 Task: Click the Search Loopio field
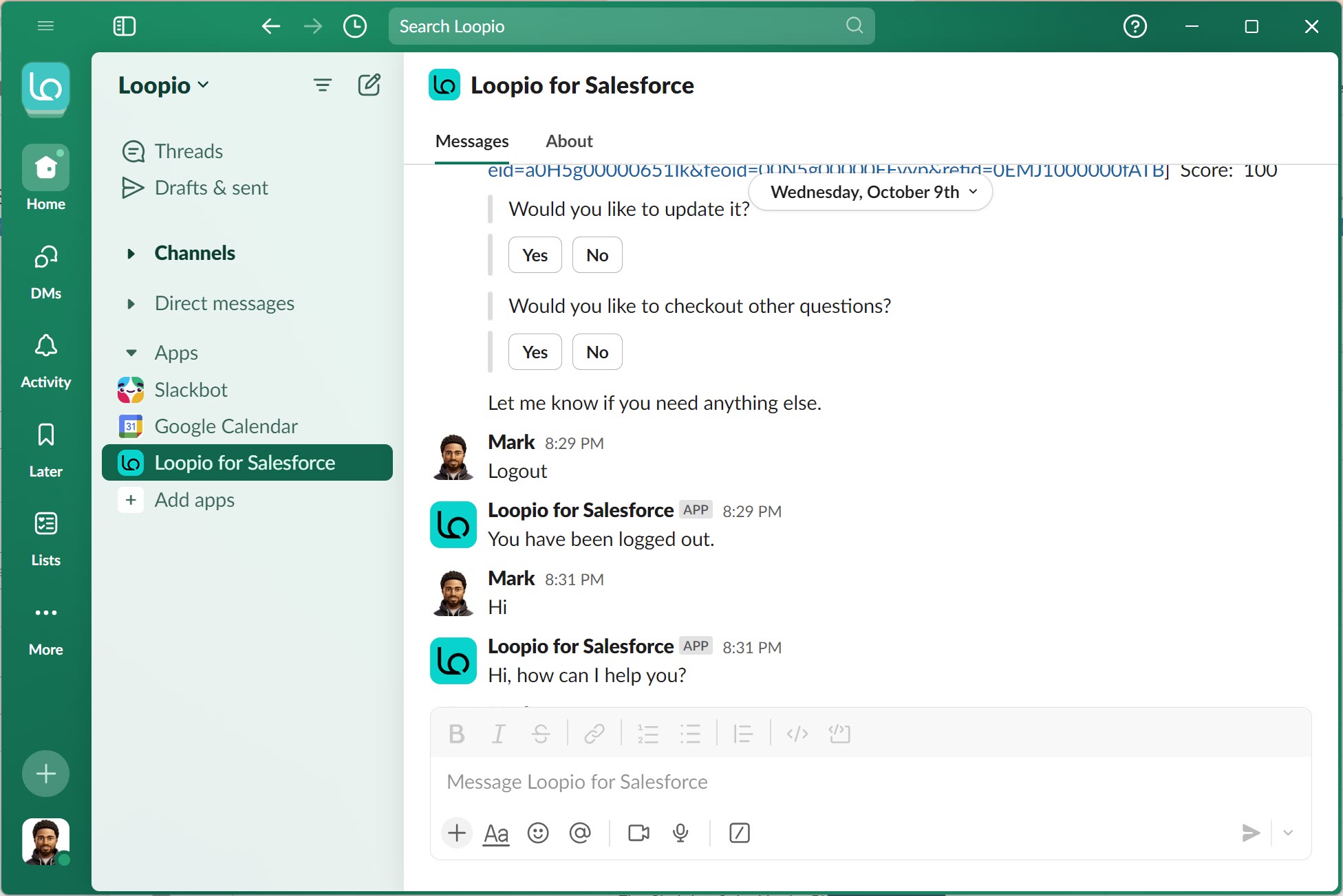(x=632, y=26)
